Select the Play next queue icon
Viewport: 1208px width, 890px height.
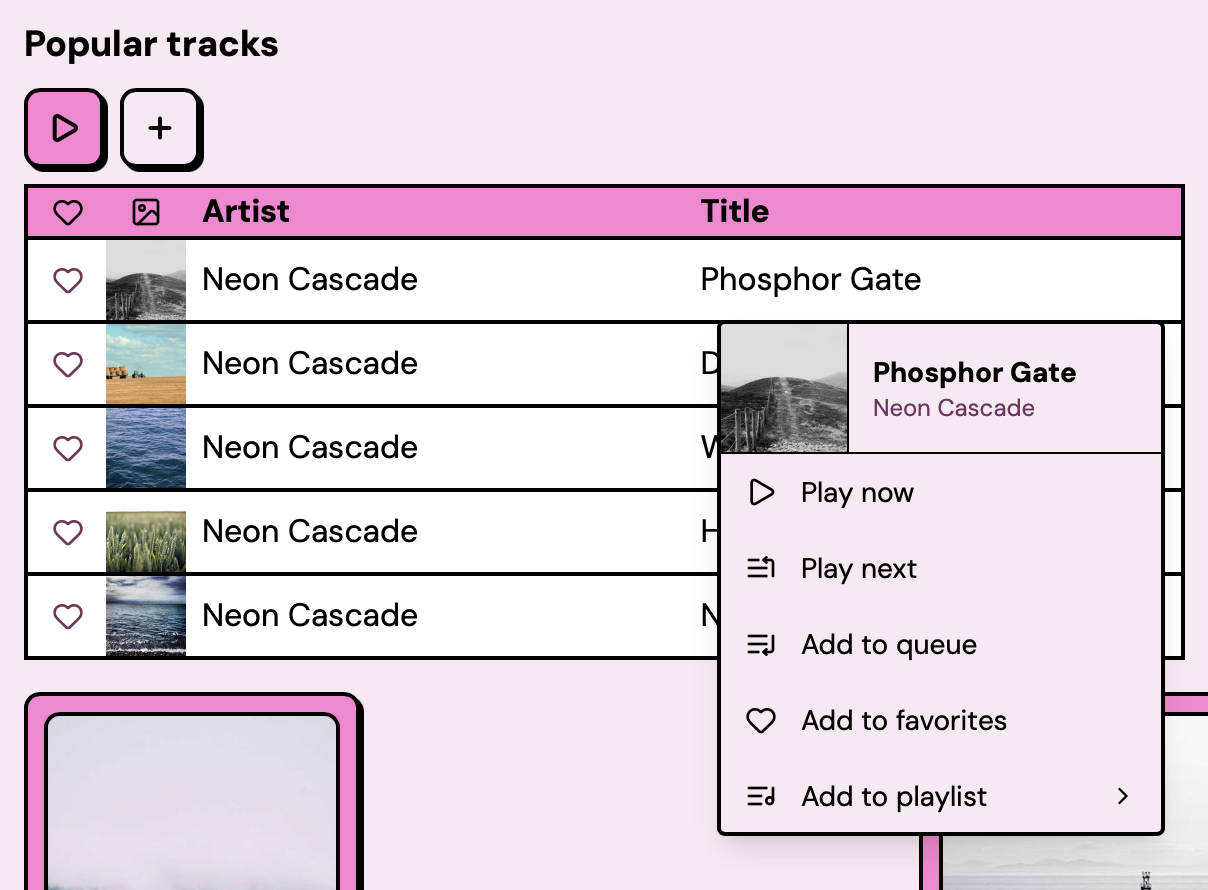tap(762, 568)
